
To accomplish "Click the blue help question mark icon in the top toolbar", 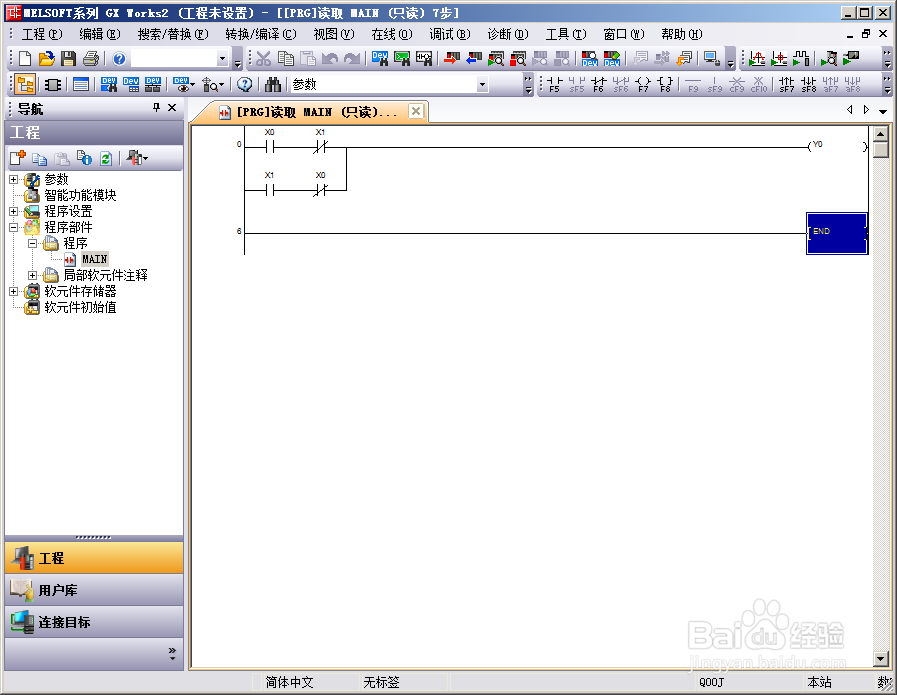I will pos(119,58).
